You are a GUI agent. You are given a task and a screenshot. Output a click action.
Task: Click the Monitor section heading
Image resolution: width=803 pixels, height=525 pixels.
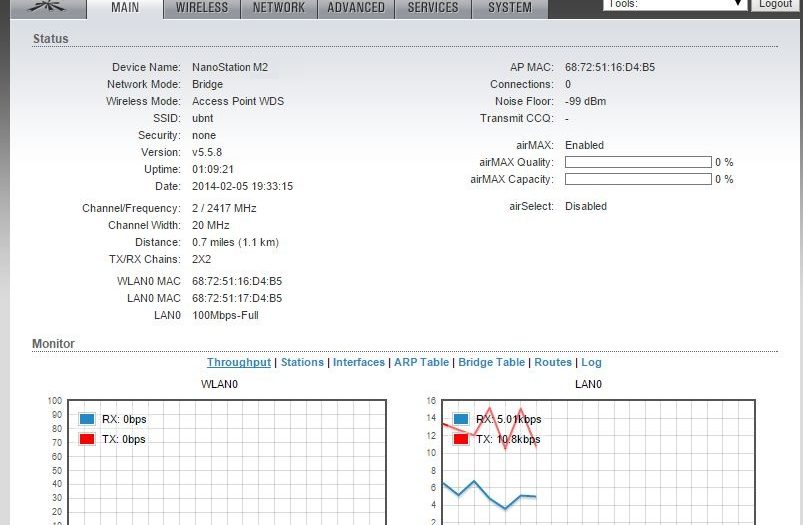coord(53,344)
